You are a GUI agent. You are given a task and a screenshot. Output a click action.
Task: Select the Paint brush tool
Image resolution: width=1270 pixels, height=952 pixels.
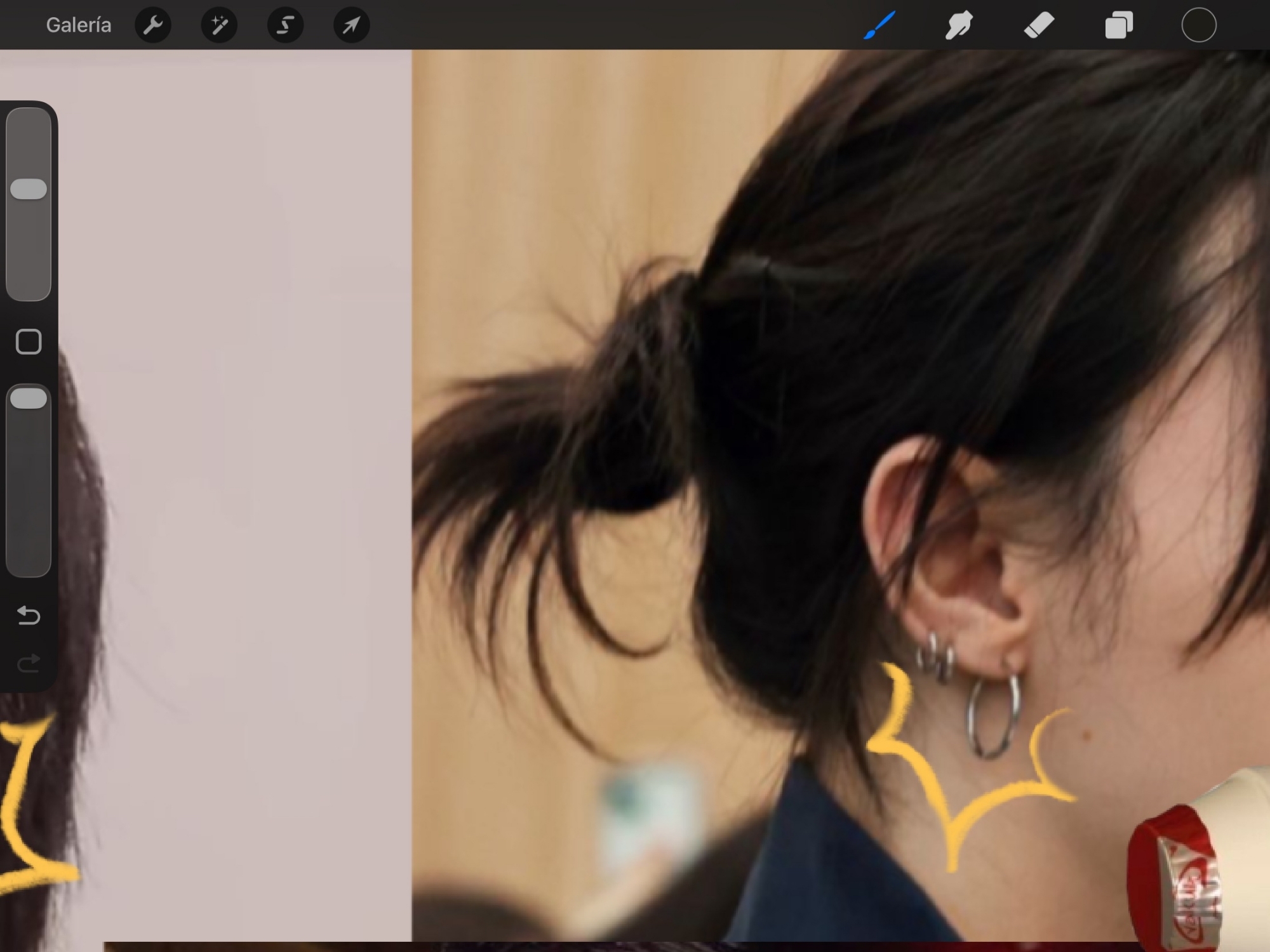tap(879, 25)
